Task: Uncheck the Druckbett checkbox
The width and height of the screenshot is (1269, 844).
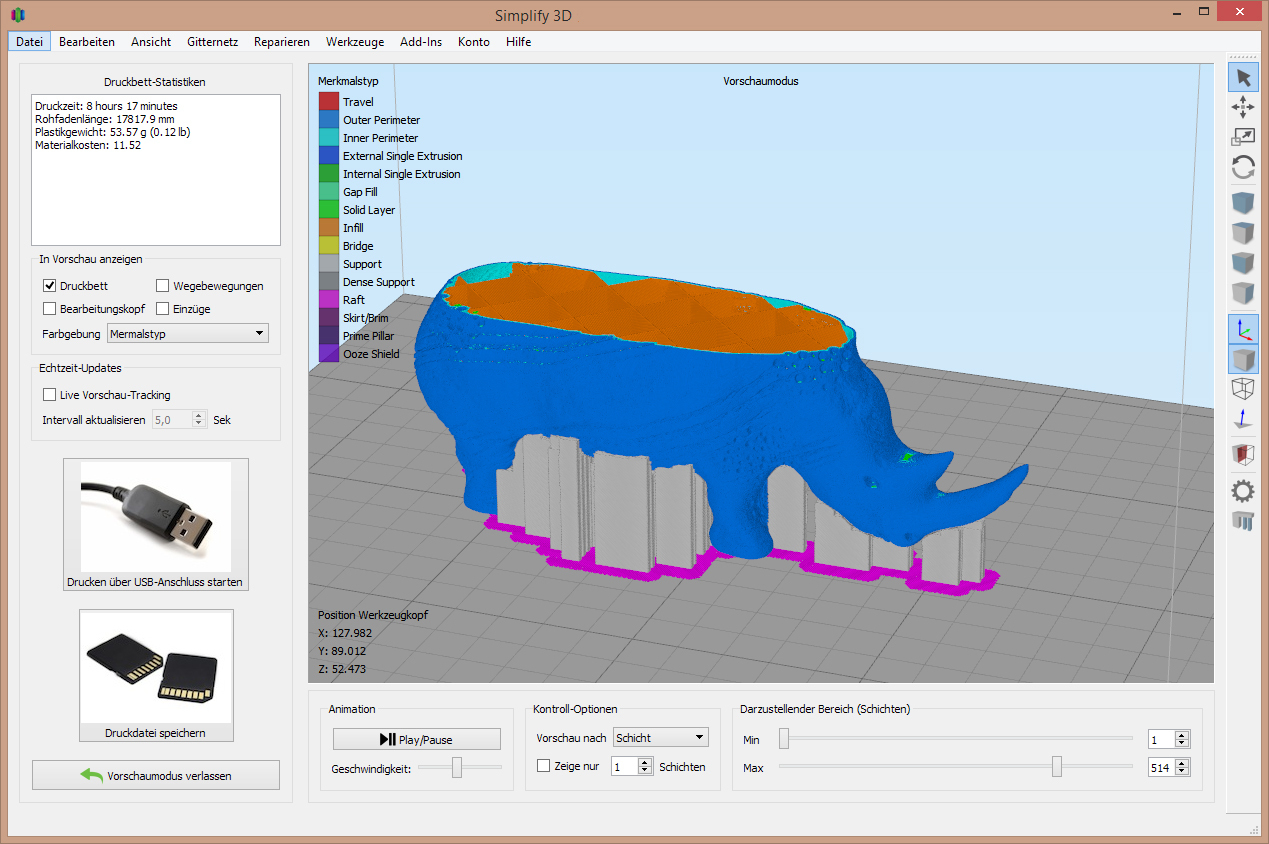Action: 50,286
